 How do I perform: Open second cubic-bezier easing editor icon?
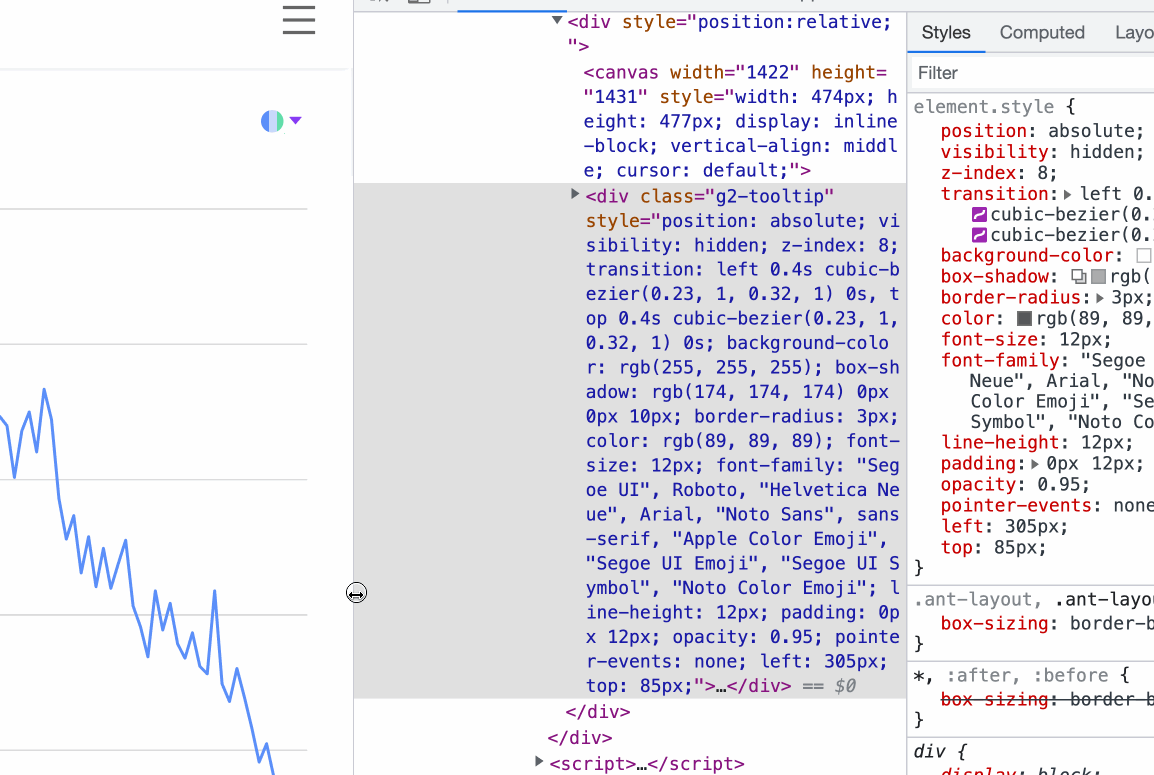click(979, 235)
